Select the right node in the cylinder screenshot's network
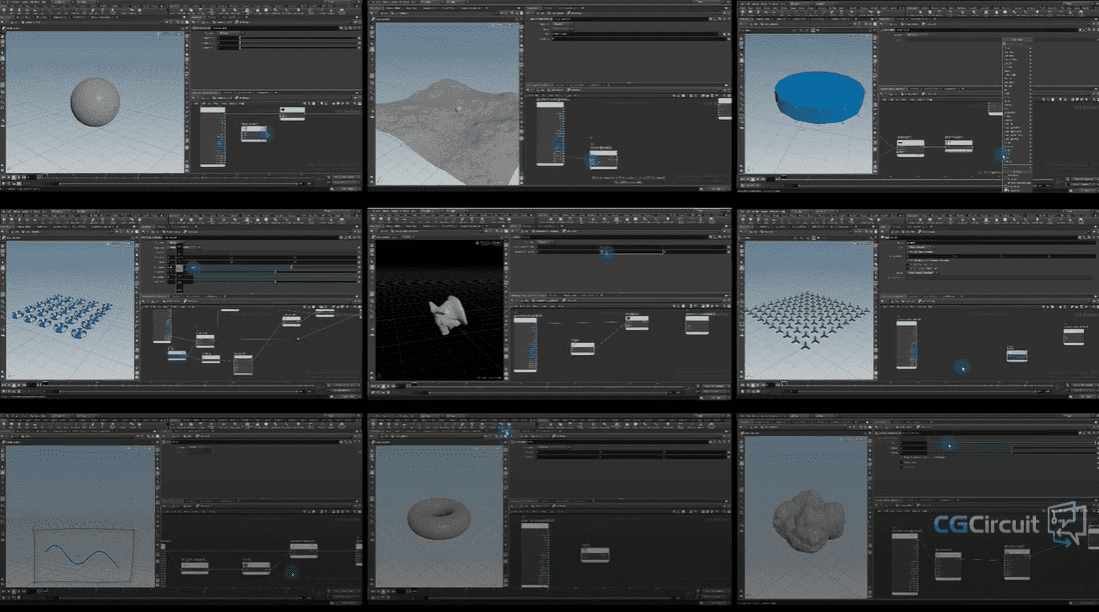Screen dimensions: 1099x612 click(958, 145)
